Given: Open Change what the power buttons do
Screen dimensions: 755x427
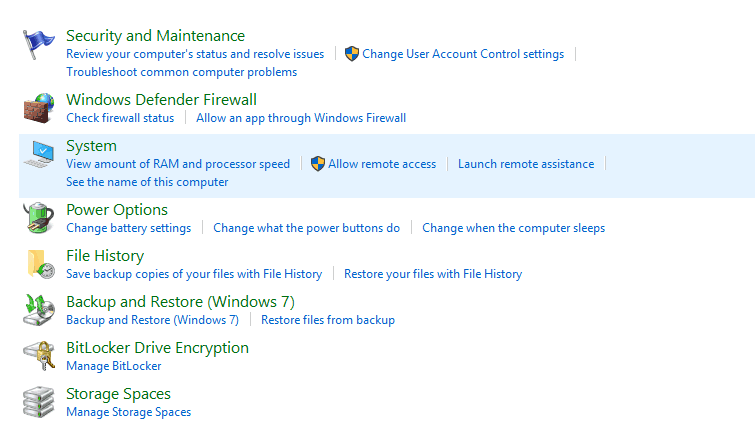Looking at the screenshot, I should 306,228.
